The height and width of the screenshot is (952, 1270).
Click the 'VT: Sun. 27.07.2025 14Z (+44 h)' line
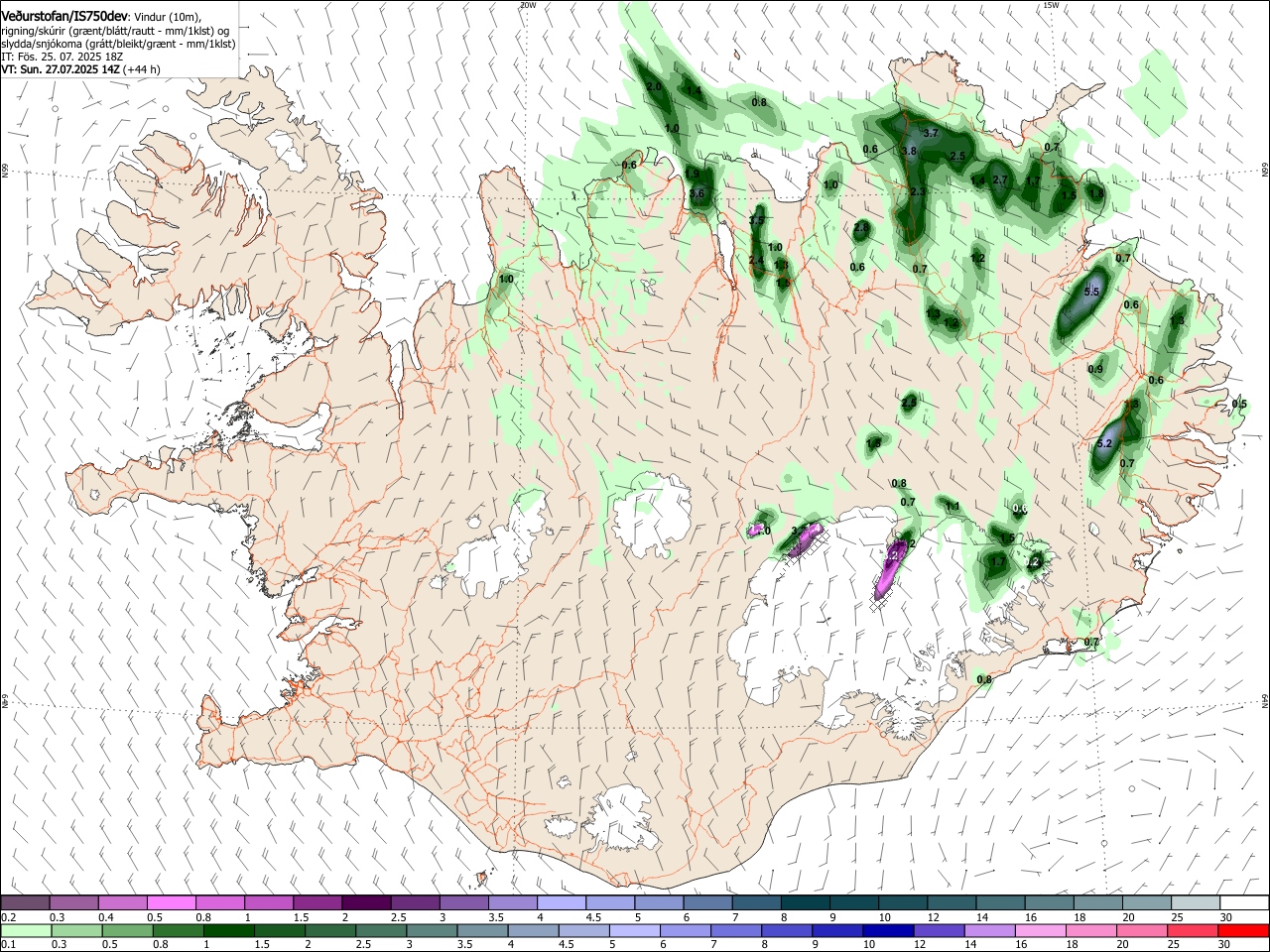[80, 69]
